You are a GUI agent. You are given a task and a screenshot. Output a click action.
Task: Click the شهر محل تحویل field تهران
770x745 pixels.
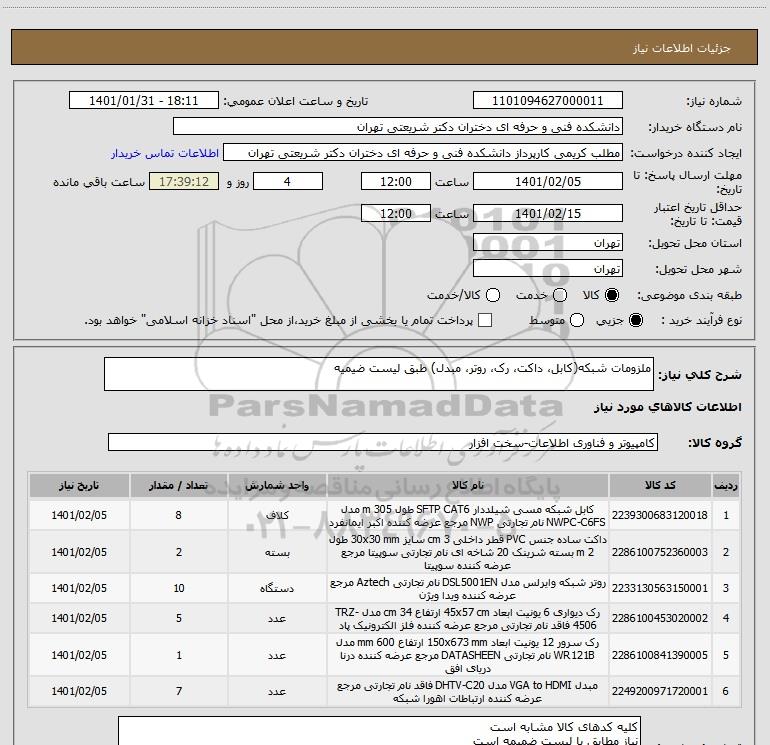[548, 269]
